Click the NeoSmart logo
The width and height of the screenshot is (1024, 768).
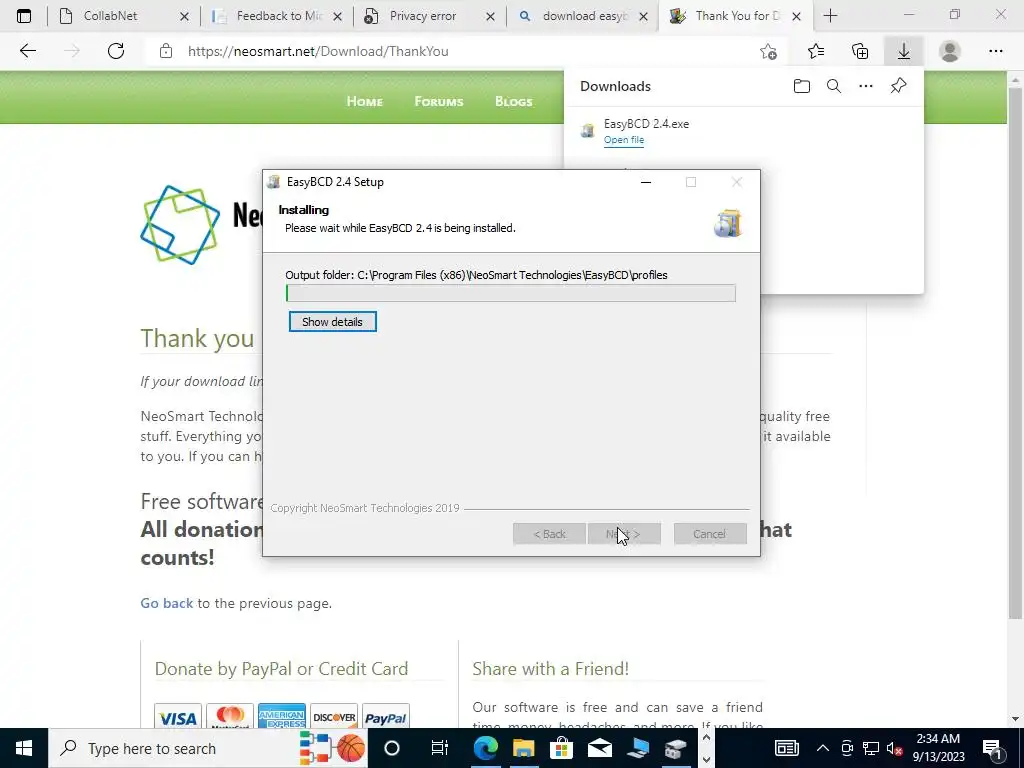(180, 225)
